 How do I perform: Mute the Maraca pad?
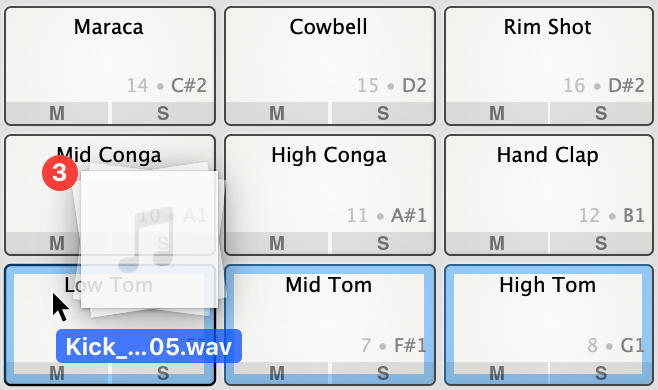pos(57,113)
